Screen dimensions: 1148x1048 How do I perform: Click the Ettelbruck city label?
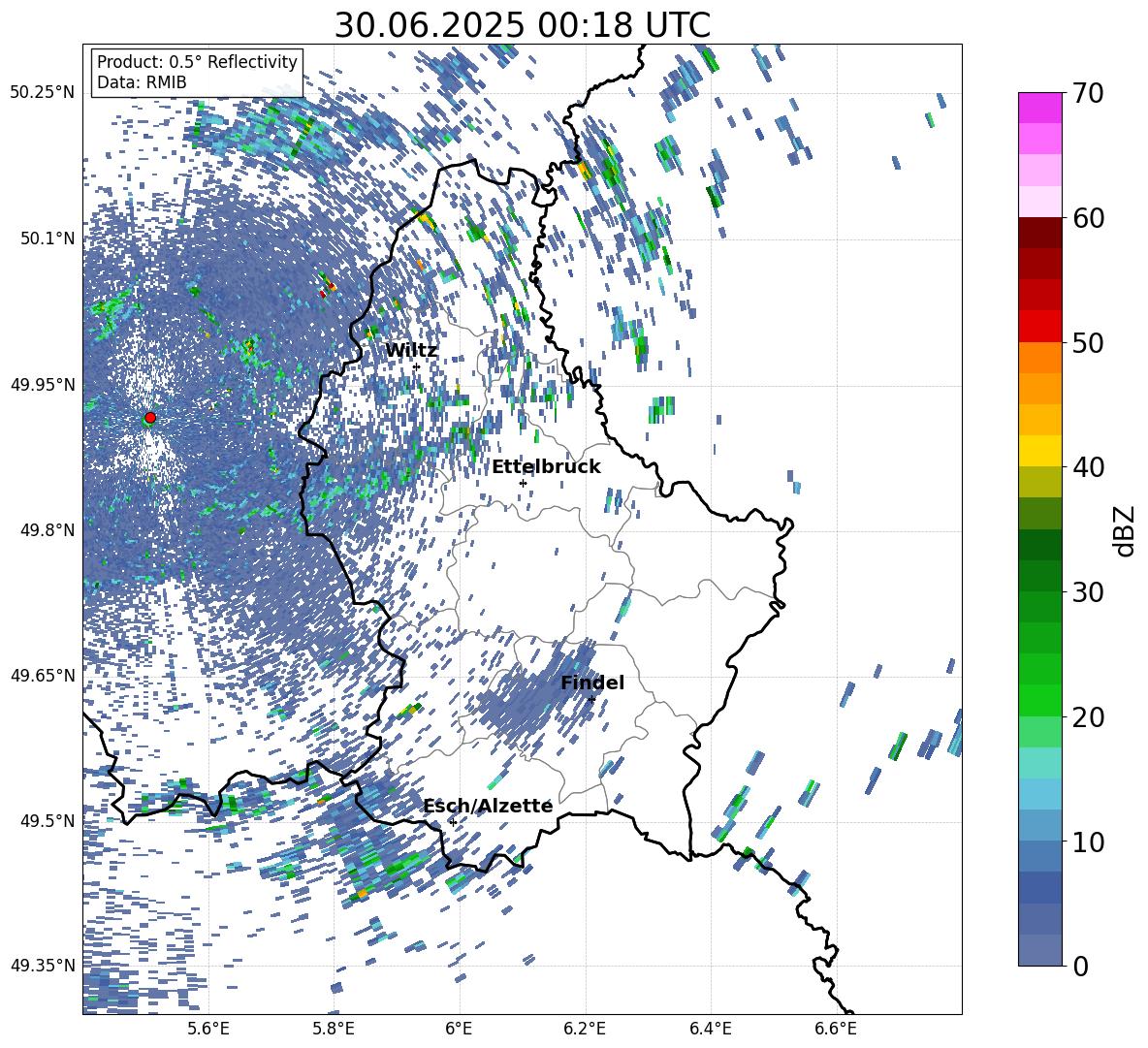coord(546,467)
